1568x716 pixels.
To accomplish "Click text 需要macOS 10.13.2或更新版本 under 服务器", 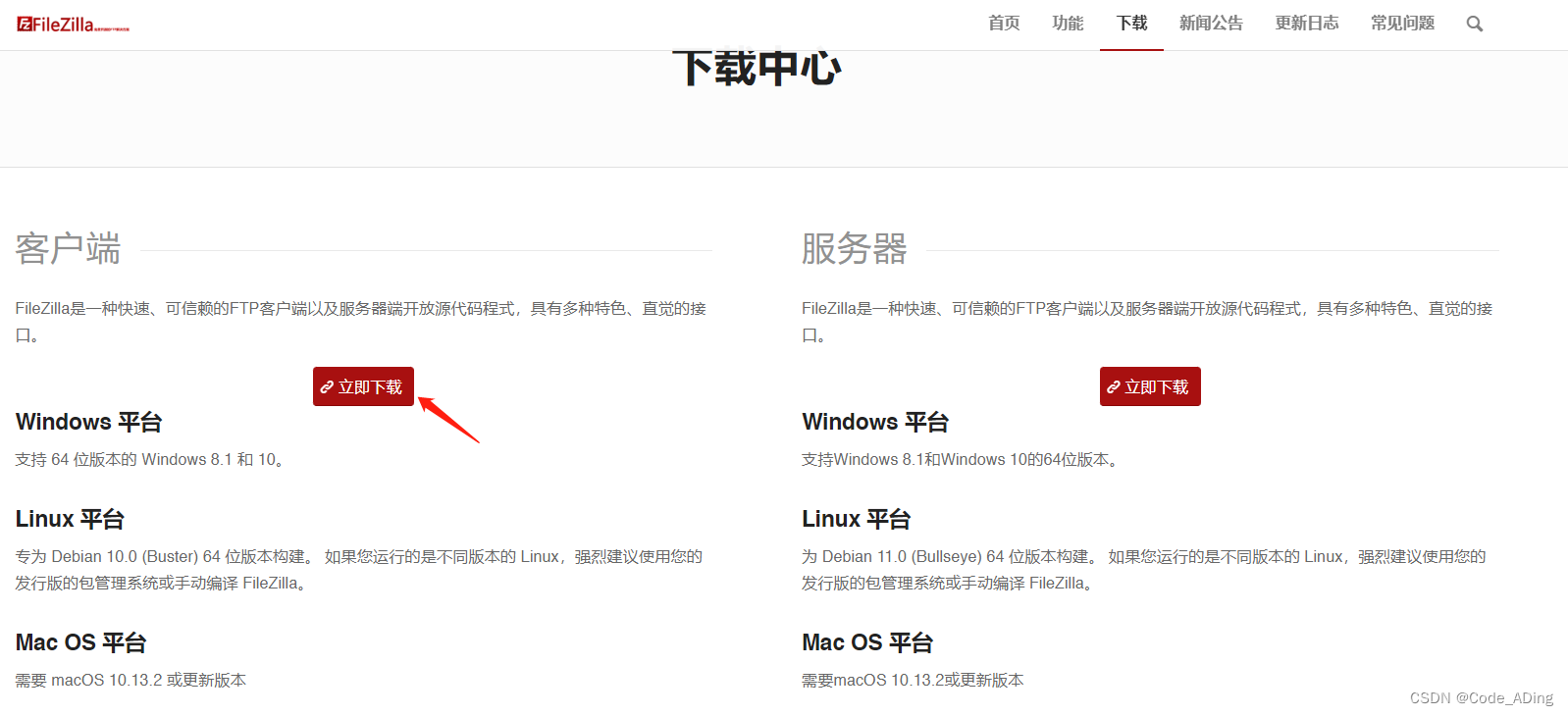I will 913,680.
